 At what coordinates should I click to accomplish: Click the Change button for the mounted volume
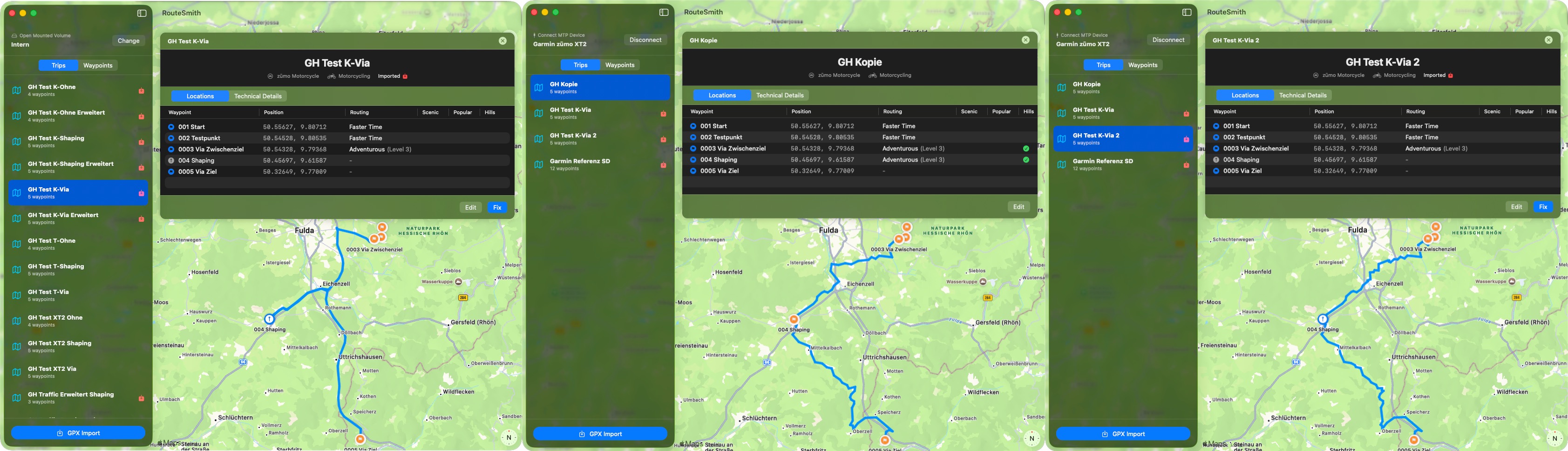[129, 41]
